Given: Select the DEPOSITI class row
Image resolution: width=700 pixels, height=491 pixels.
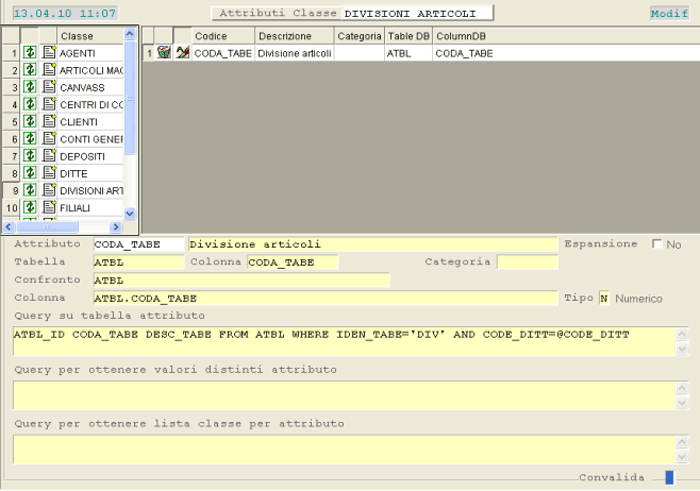Looking at the screenshot, I should click(x=90, y=156).
